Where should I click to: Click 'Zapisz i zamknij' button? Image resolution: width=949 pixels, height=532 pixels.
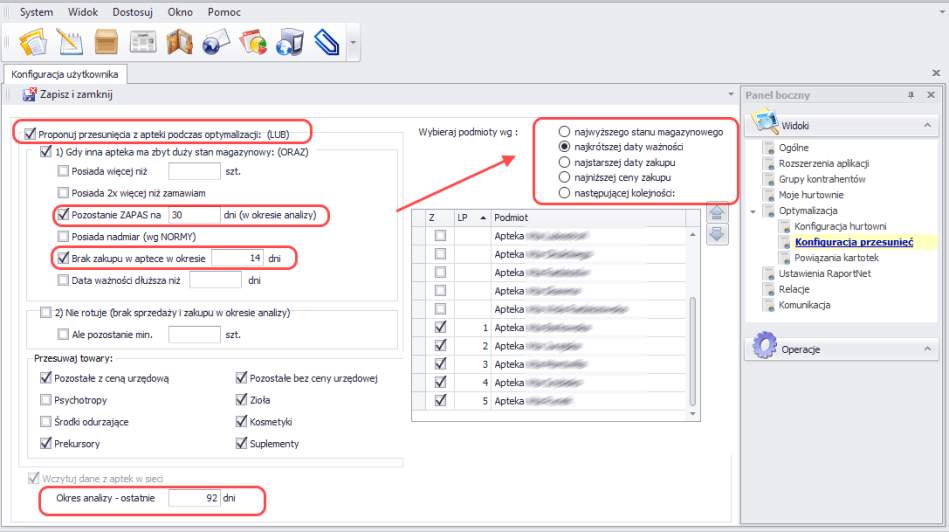67,95
